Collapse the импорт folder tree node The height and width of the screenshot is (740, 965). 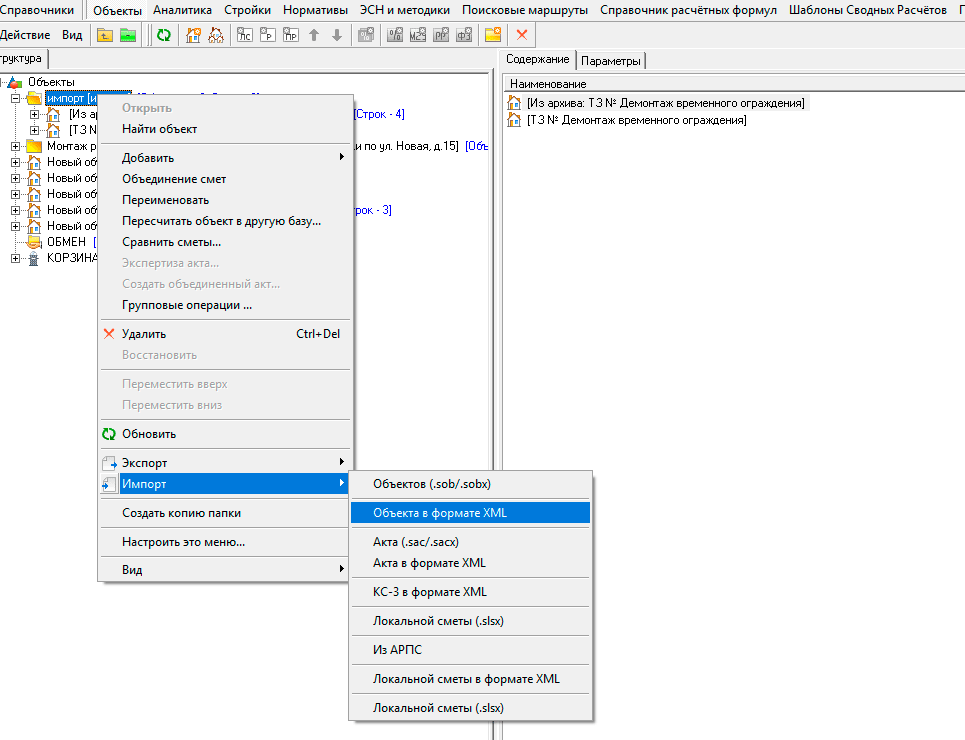click(16, 98)
